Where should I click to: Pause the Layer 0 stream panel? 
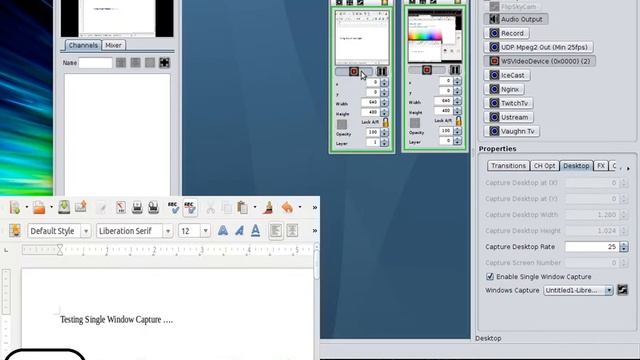click(x=454, y=70)
